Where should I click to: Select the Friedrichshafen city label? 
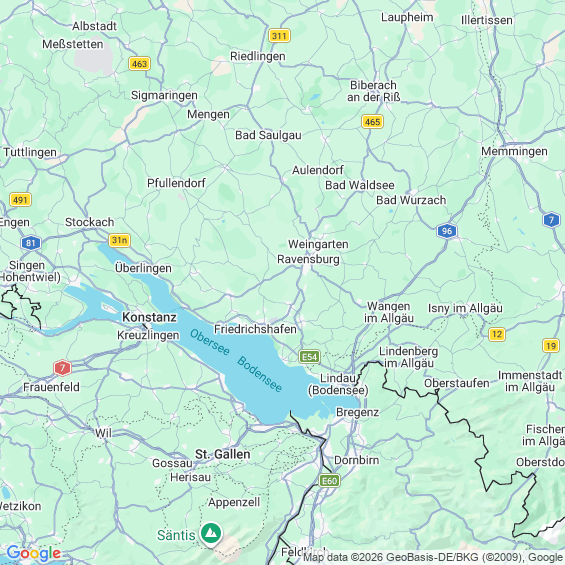click(255, 329)
